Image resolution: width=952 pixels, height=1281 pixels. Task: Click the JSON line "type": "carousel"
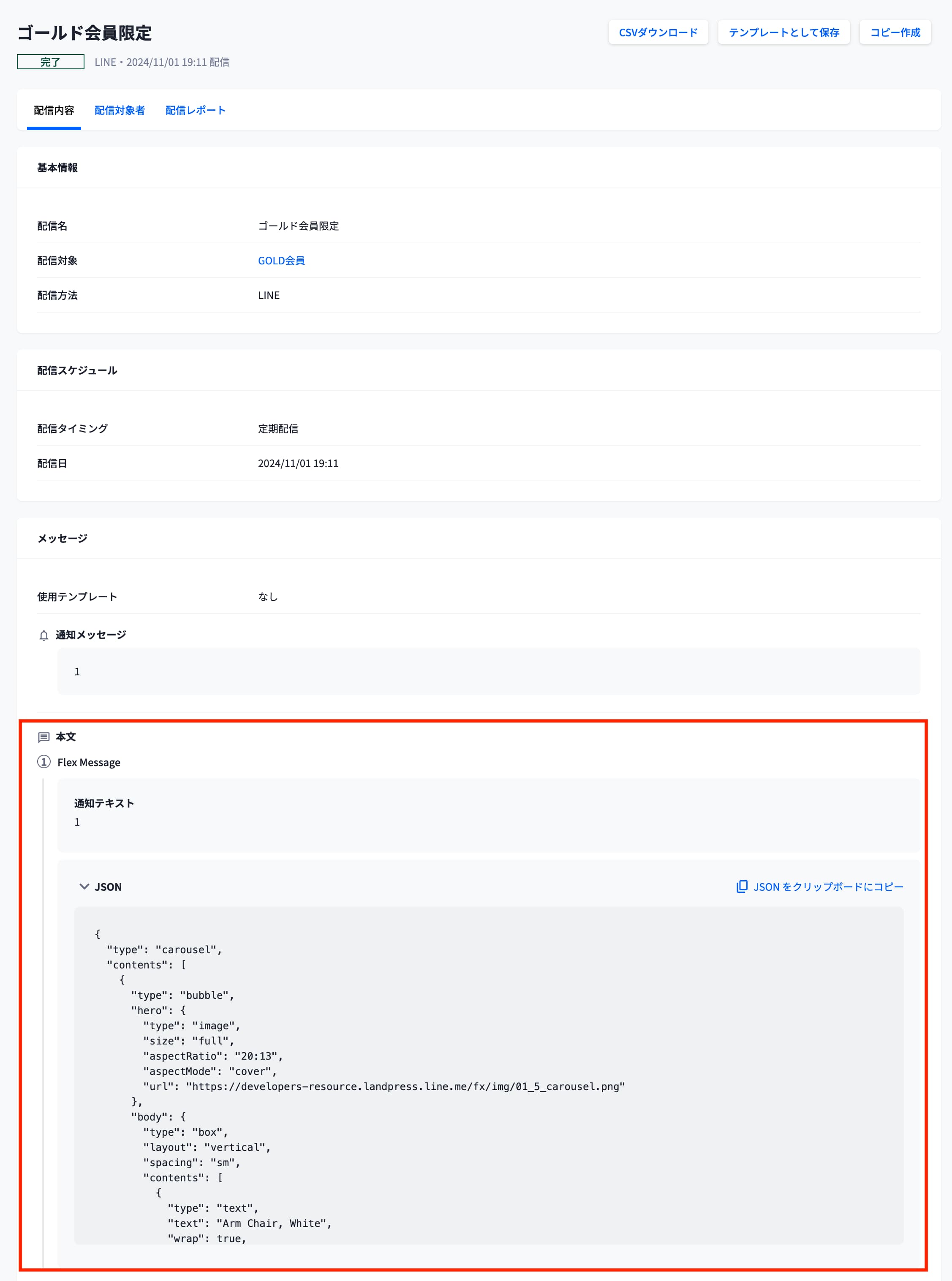point(164,949)
